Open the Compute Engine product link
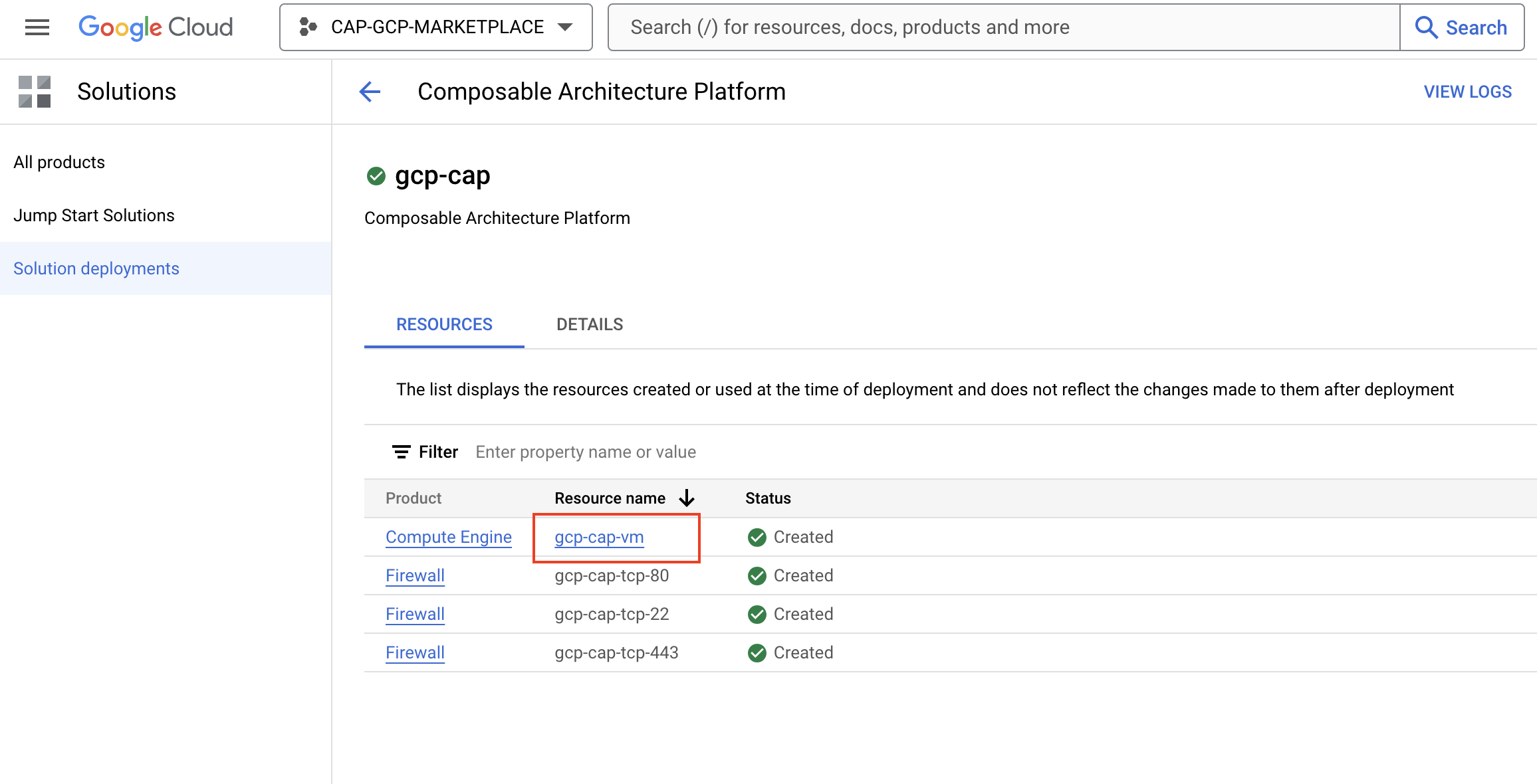This screenshot has height=784, width=1537. tap(449, 538)
